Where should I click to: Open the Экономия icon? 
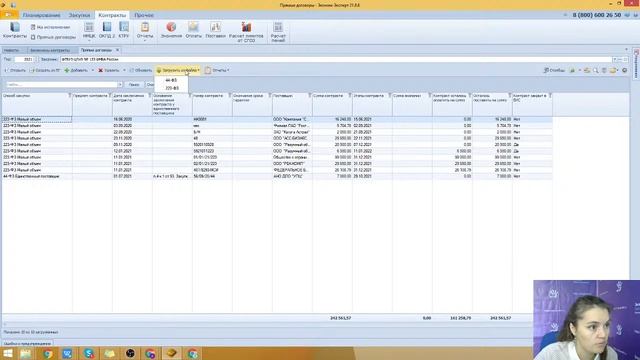pos(171,31)
